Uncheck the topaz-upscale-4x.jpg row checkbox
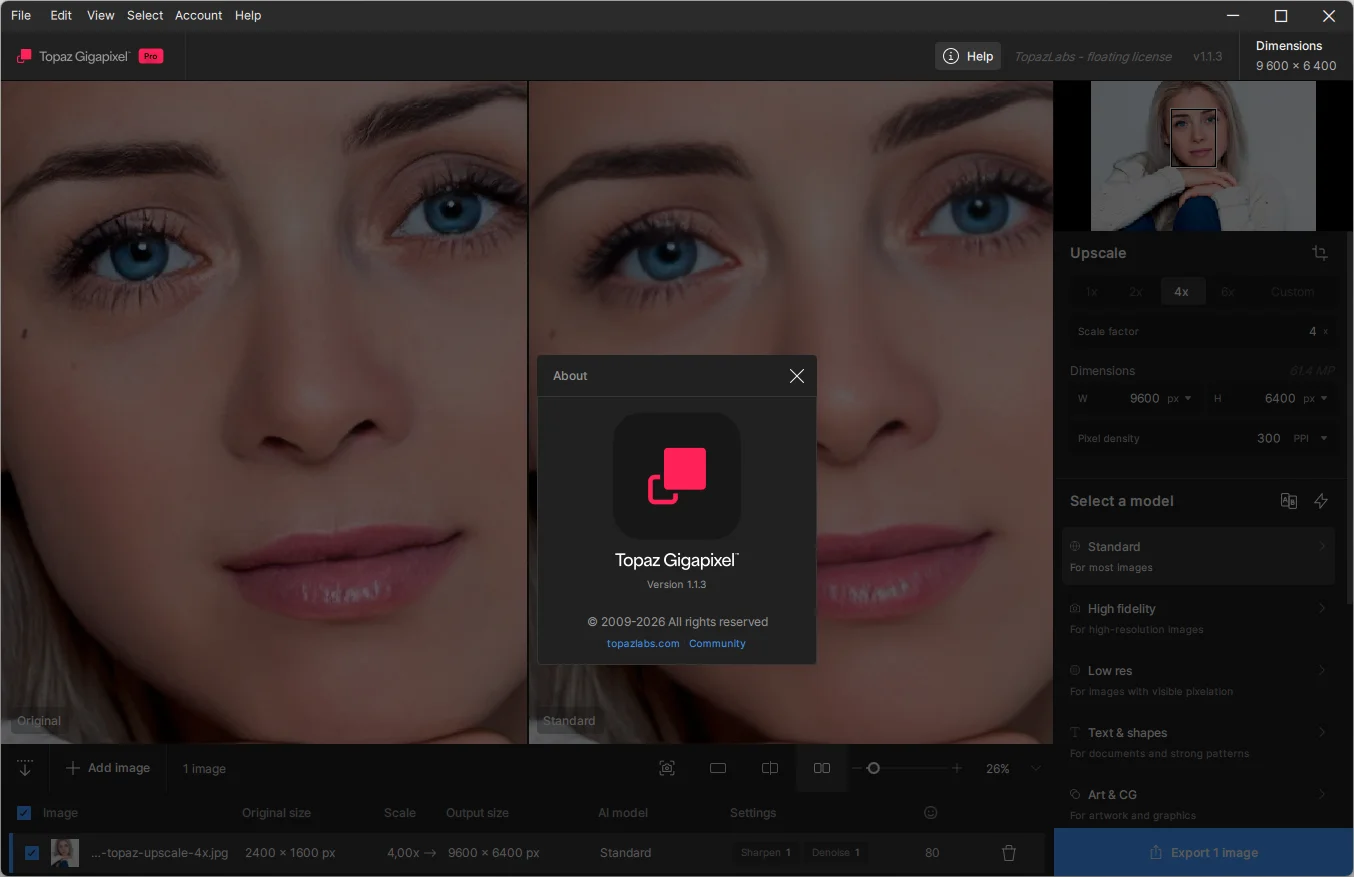Screen dimensions: 1354x877 tap(32, 853)
